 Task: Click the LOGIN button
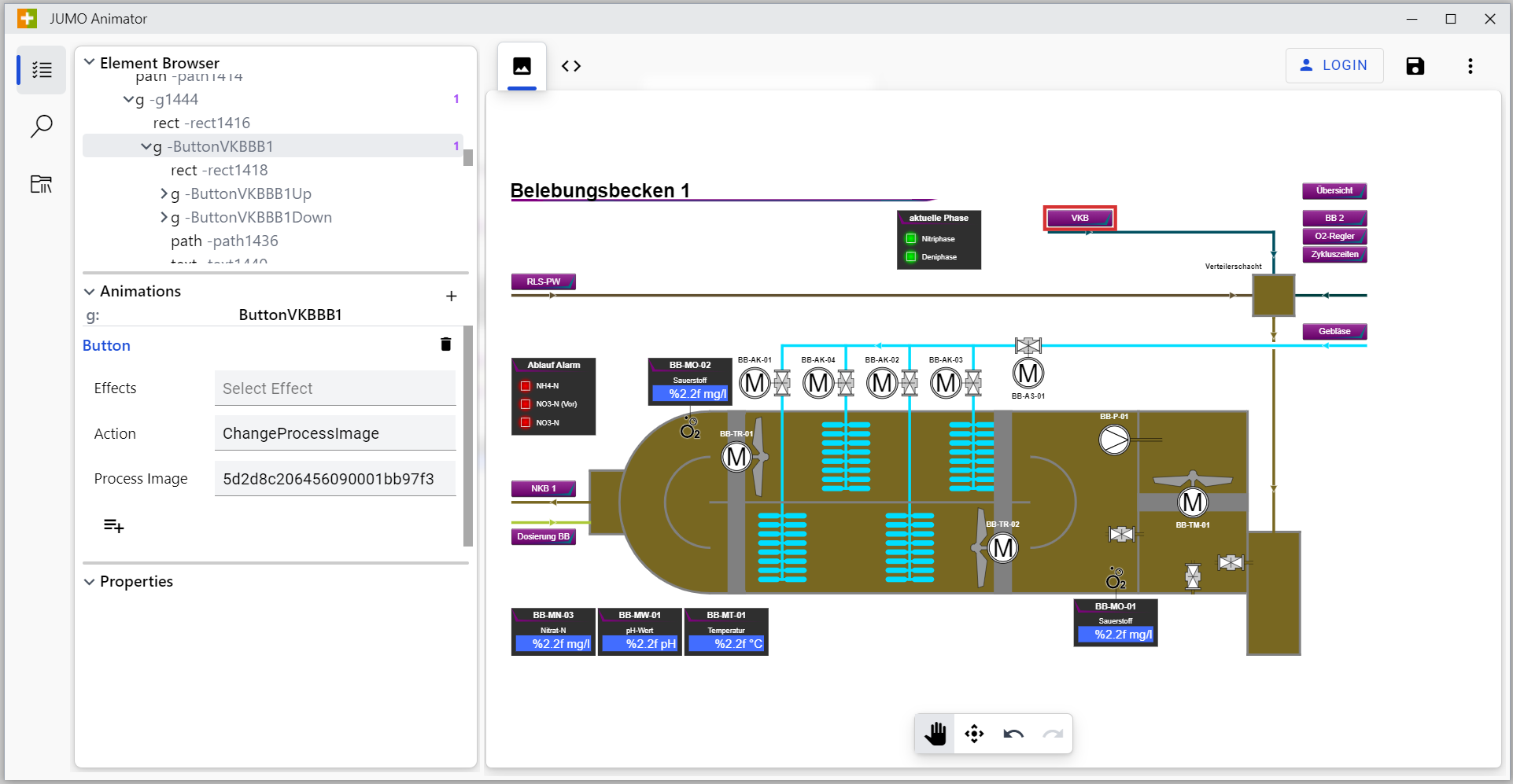click(x=1334, y=65)
